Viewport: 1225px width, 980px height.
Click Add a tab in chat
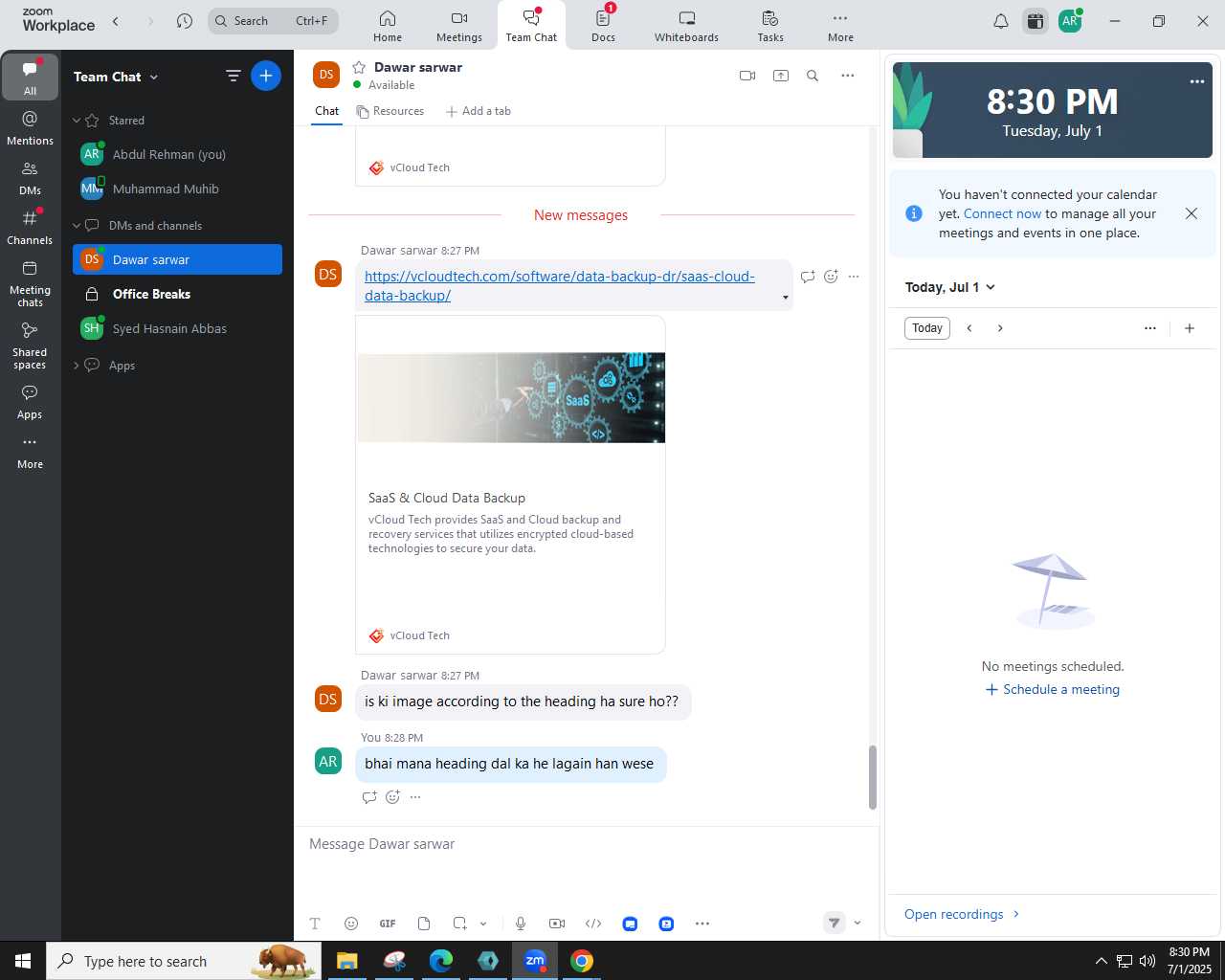click(x=479, y=111)
